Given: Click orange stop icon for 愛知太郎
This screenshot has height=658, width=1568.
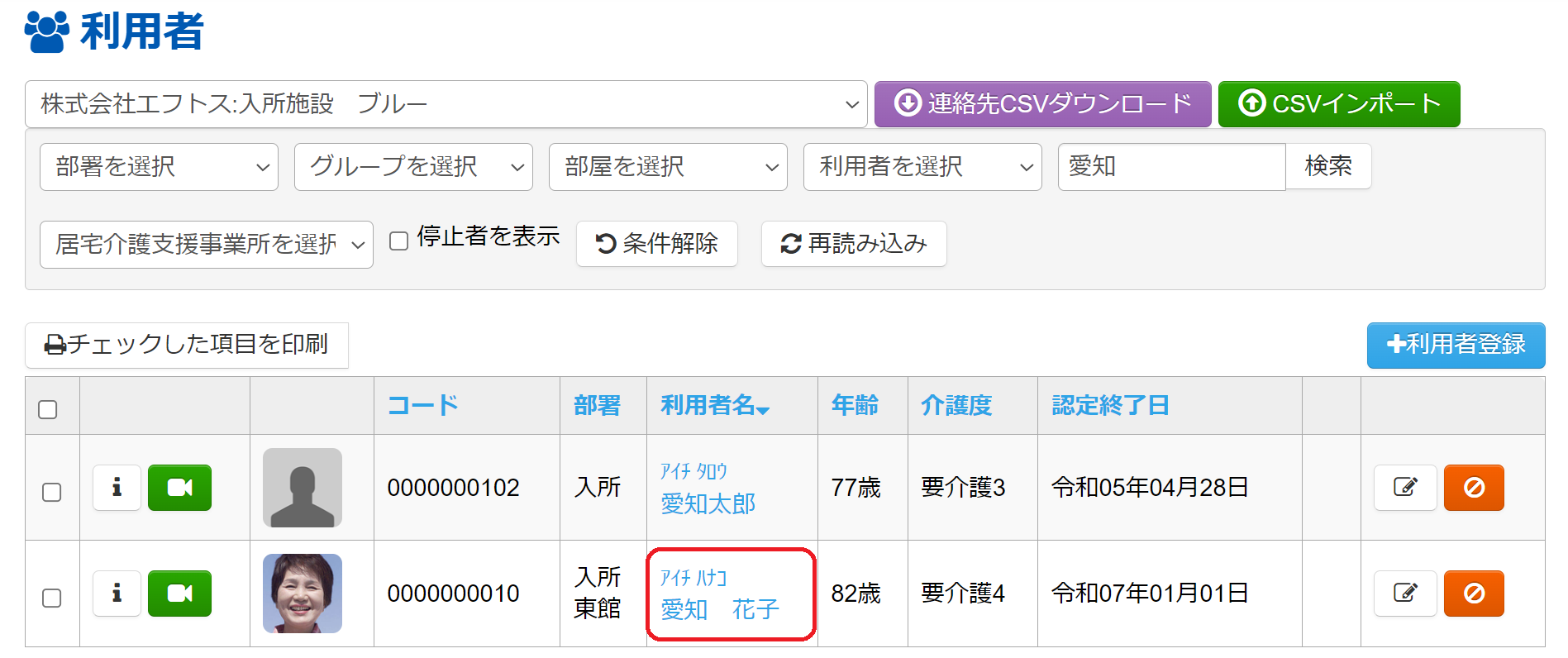Looking at the screenshot, I should coord(1473,488).
